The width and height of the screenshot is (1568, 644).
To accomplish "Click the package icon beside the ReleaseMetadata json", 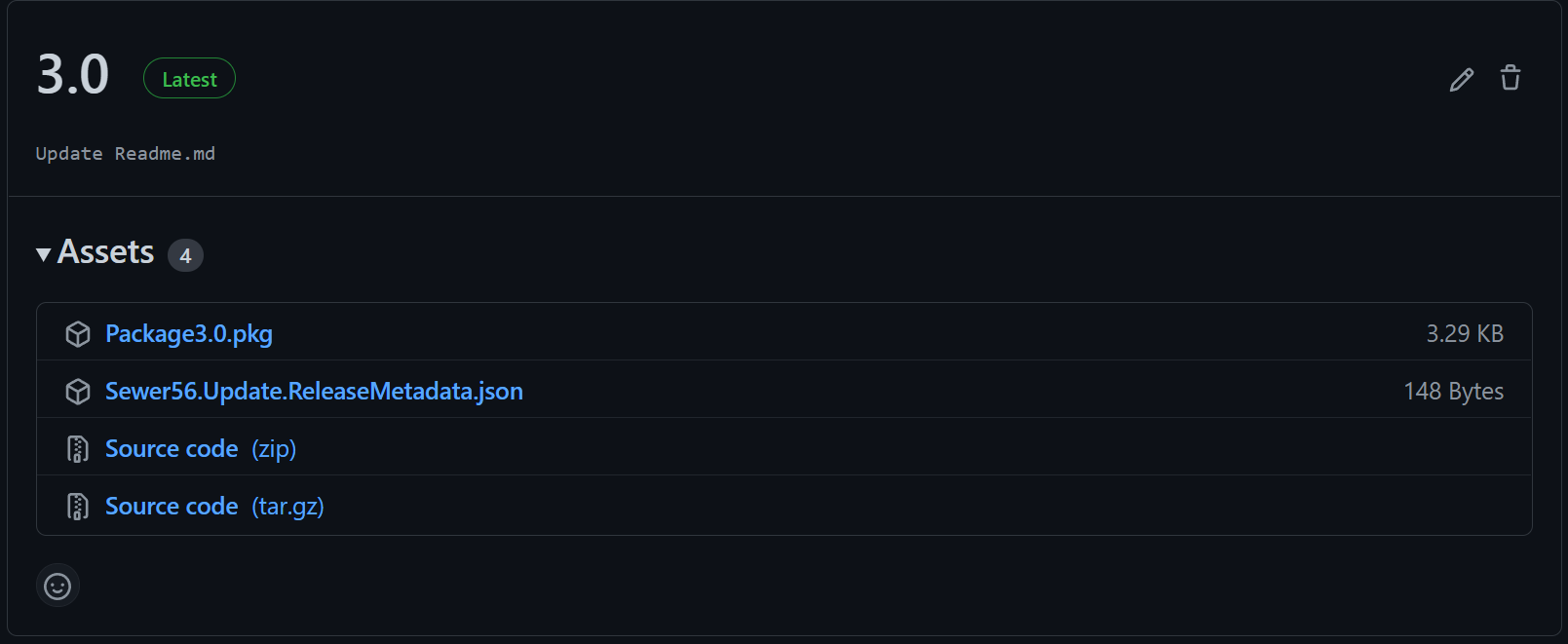I will (x=77, y=391).
